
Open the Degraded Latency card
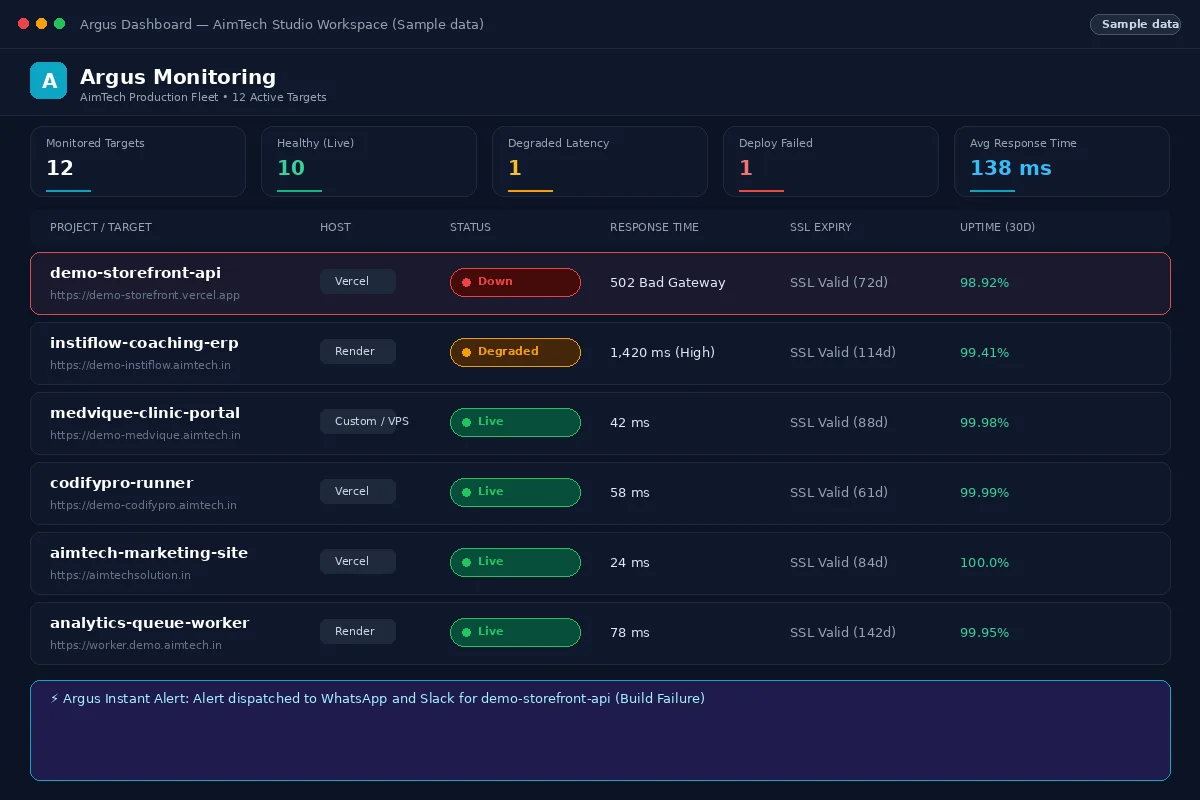[600, 161]
